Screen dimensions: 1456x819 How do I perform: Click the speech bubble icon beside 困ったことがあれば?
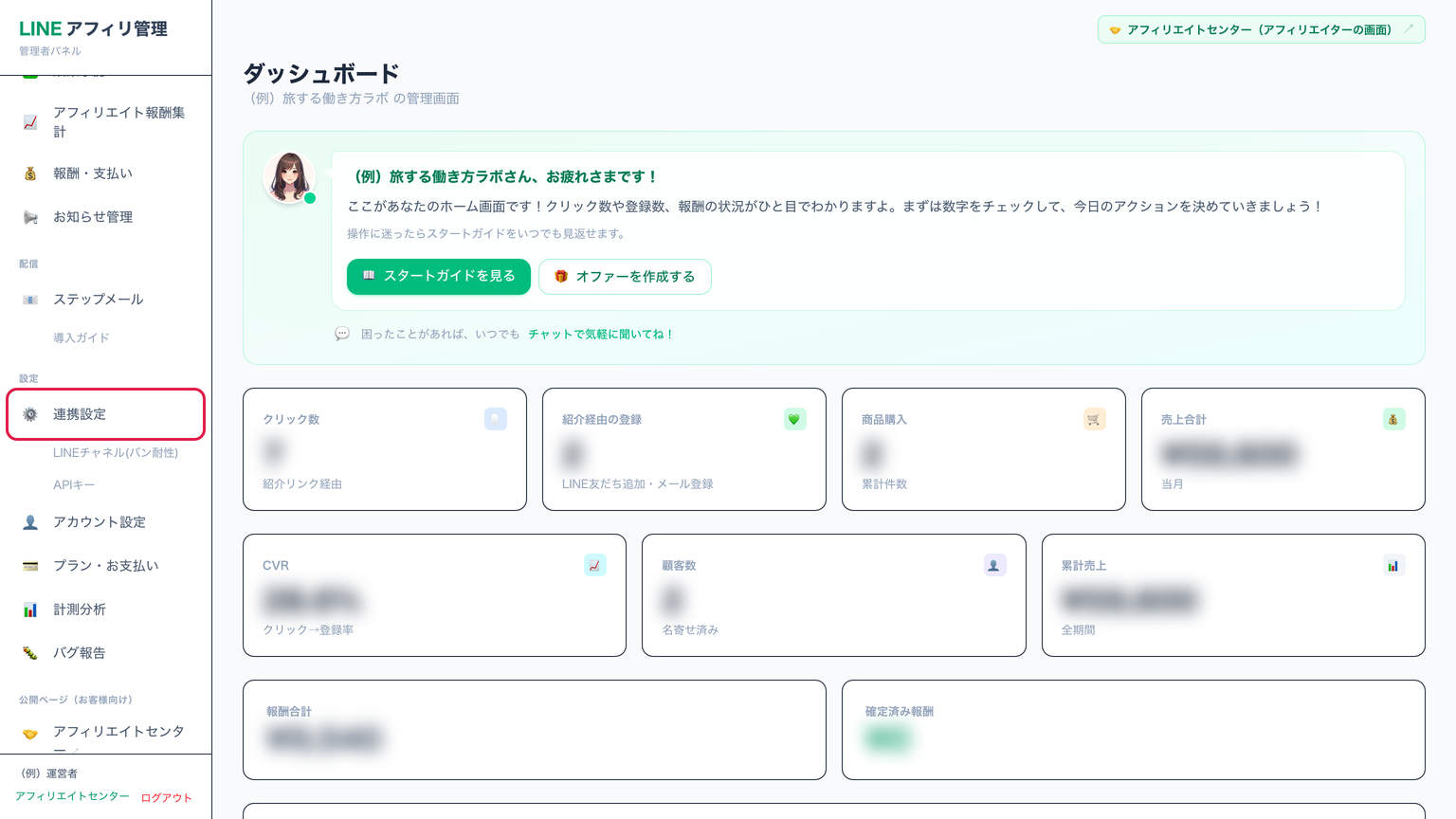coord(342,334)
